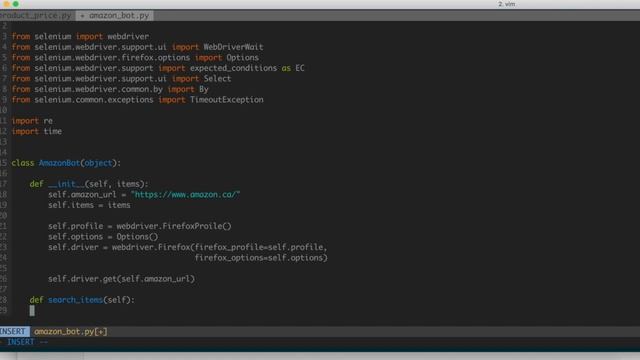Click the 'AmazonBot' class name

click(x=59, y=163)
